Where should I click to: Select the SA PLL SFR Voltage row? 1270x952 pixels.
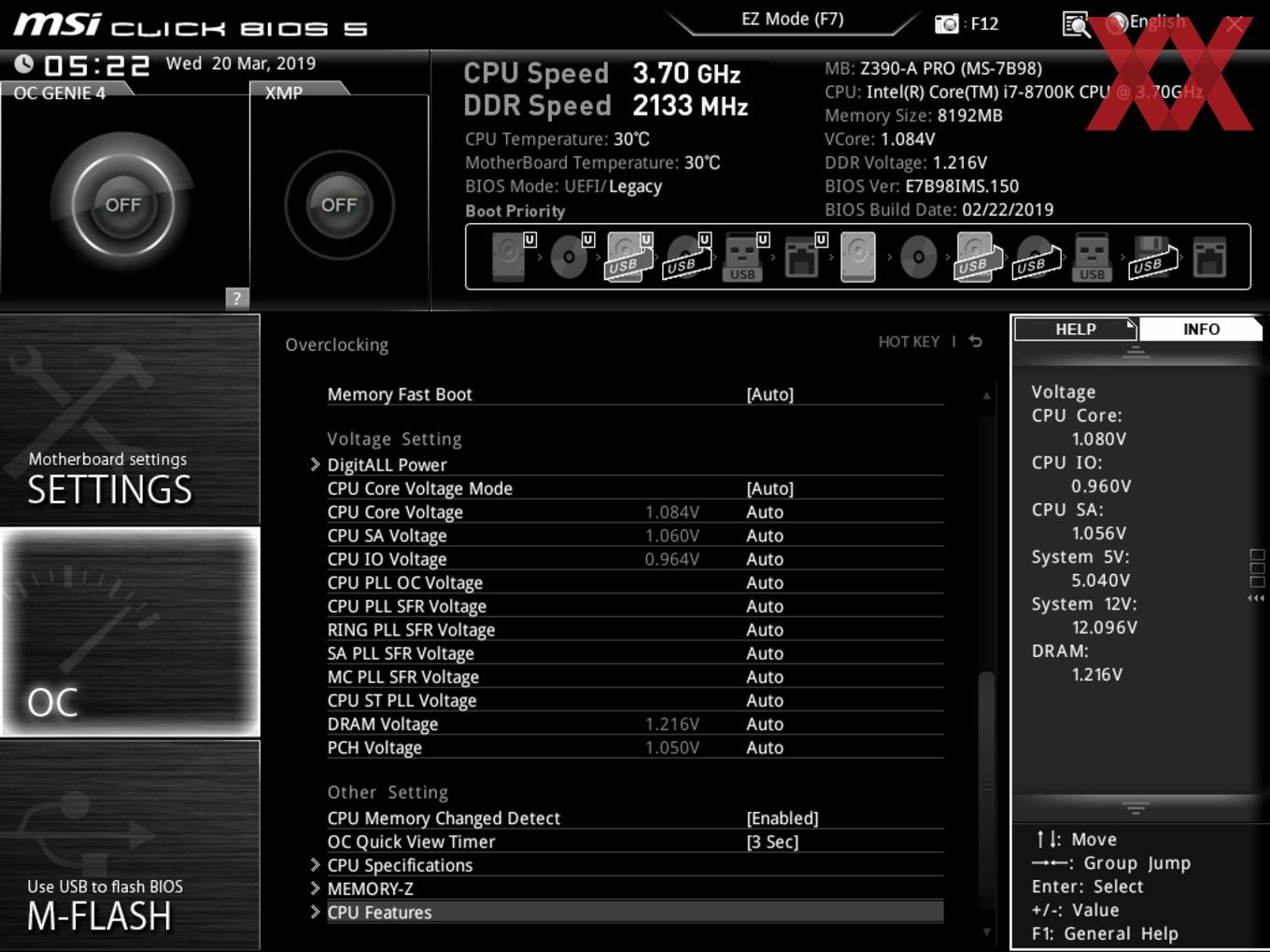coord(635,653)
